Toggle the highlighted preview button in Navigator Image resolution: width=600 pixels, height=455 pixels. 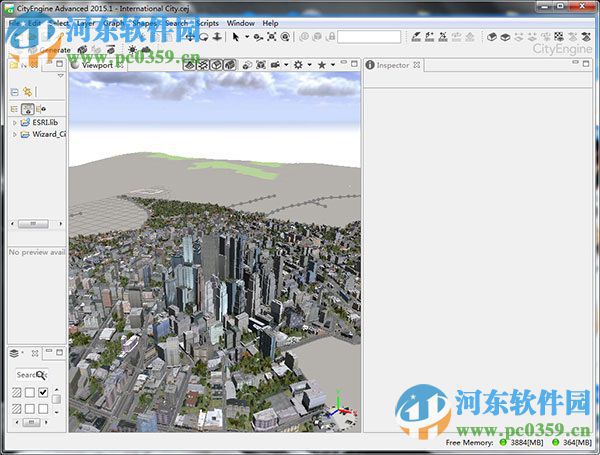(x=28, y=109)
